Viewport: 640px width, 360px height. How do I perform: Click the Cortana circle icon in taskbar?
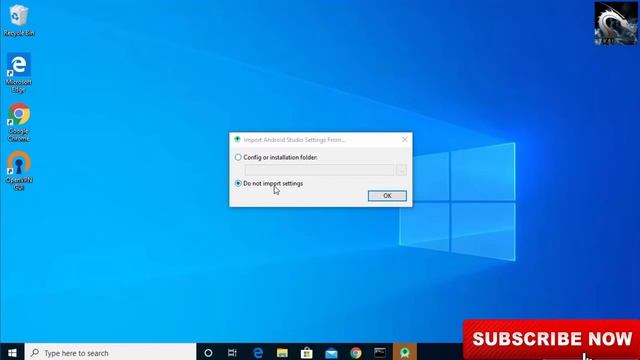click(x=208, y=353)
